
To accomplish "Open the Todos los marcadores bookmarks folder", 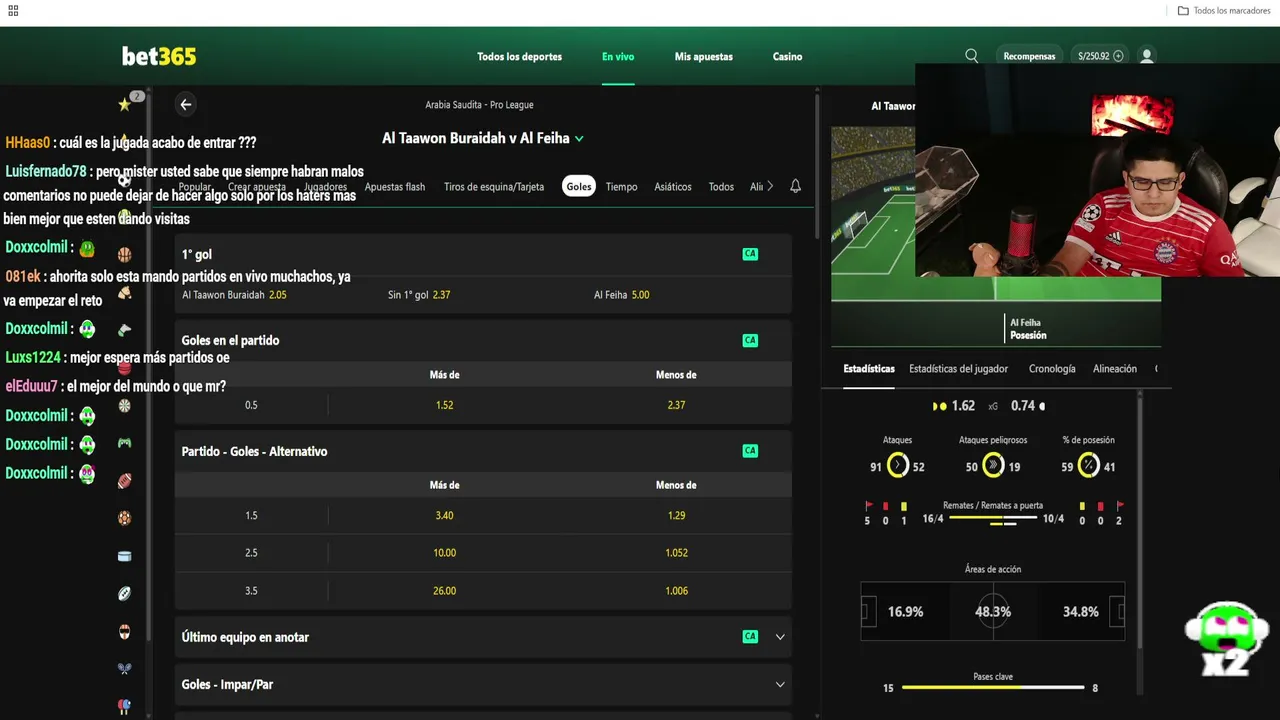I will point(1224,11).
